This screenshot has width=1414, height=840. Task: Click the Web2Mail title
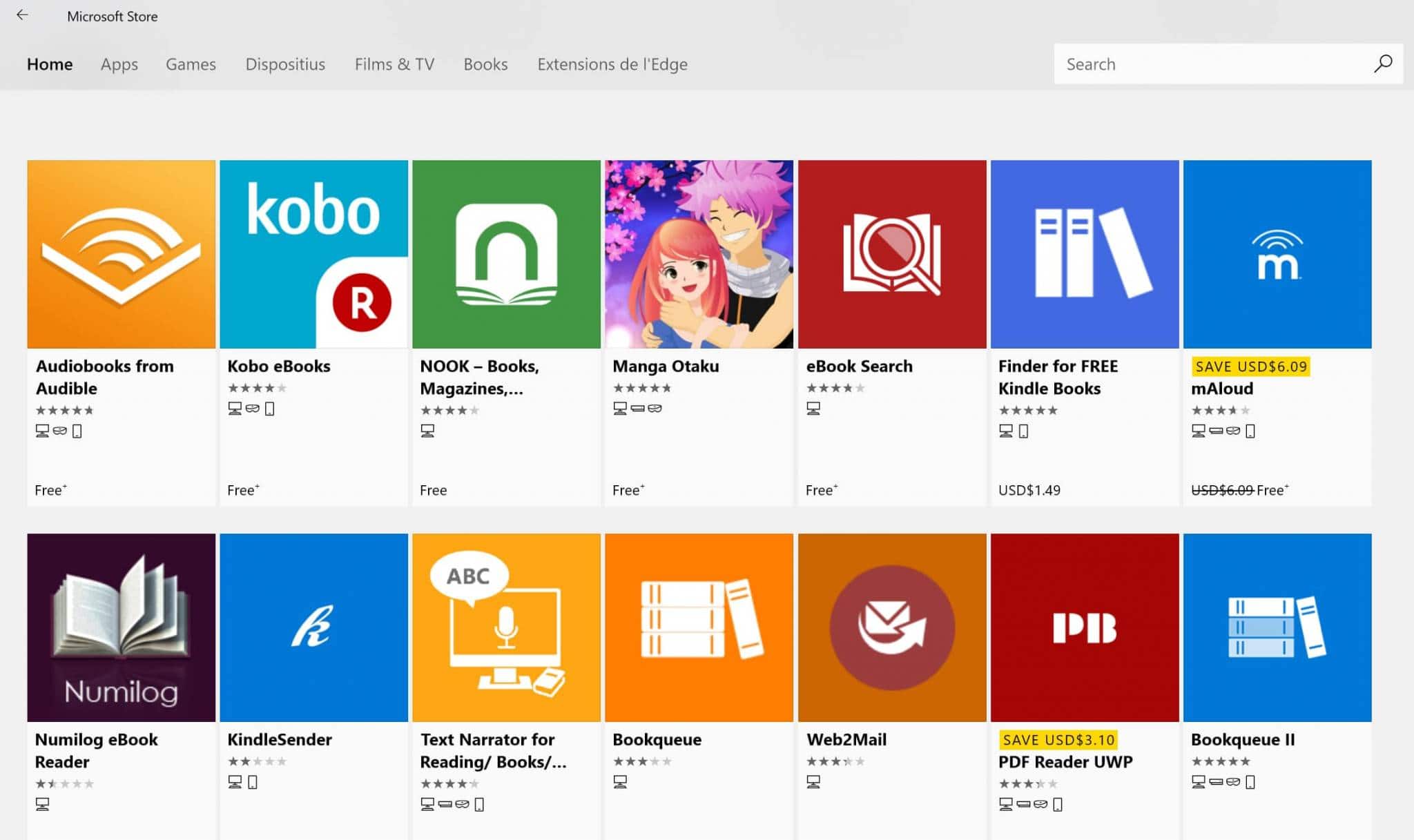(x=846, y=739)
